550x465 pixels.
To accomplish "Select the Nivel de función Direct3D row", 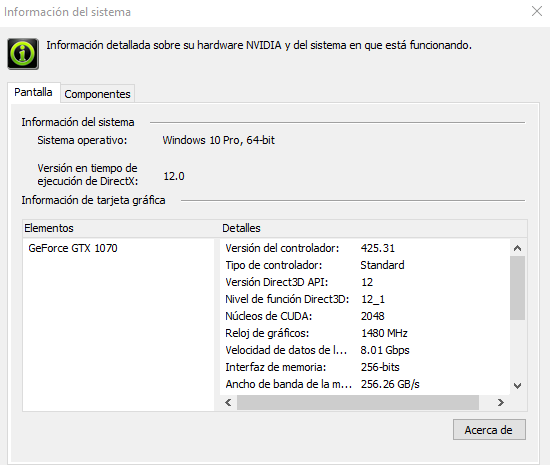I will pos(365,299).
